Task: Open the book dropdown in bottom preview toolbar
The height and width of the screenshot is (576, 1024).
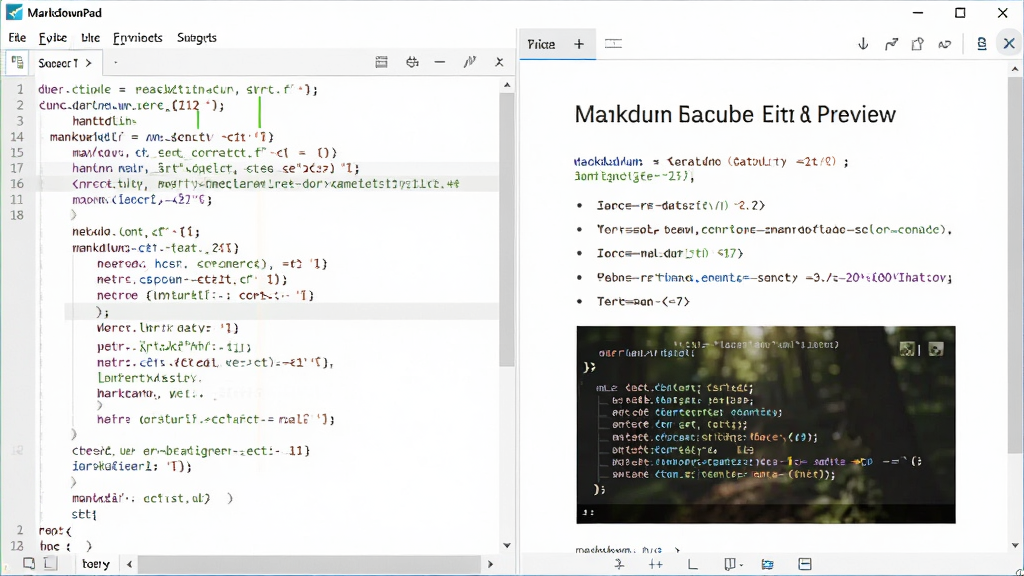Action: click(x=733, y=564)
